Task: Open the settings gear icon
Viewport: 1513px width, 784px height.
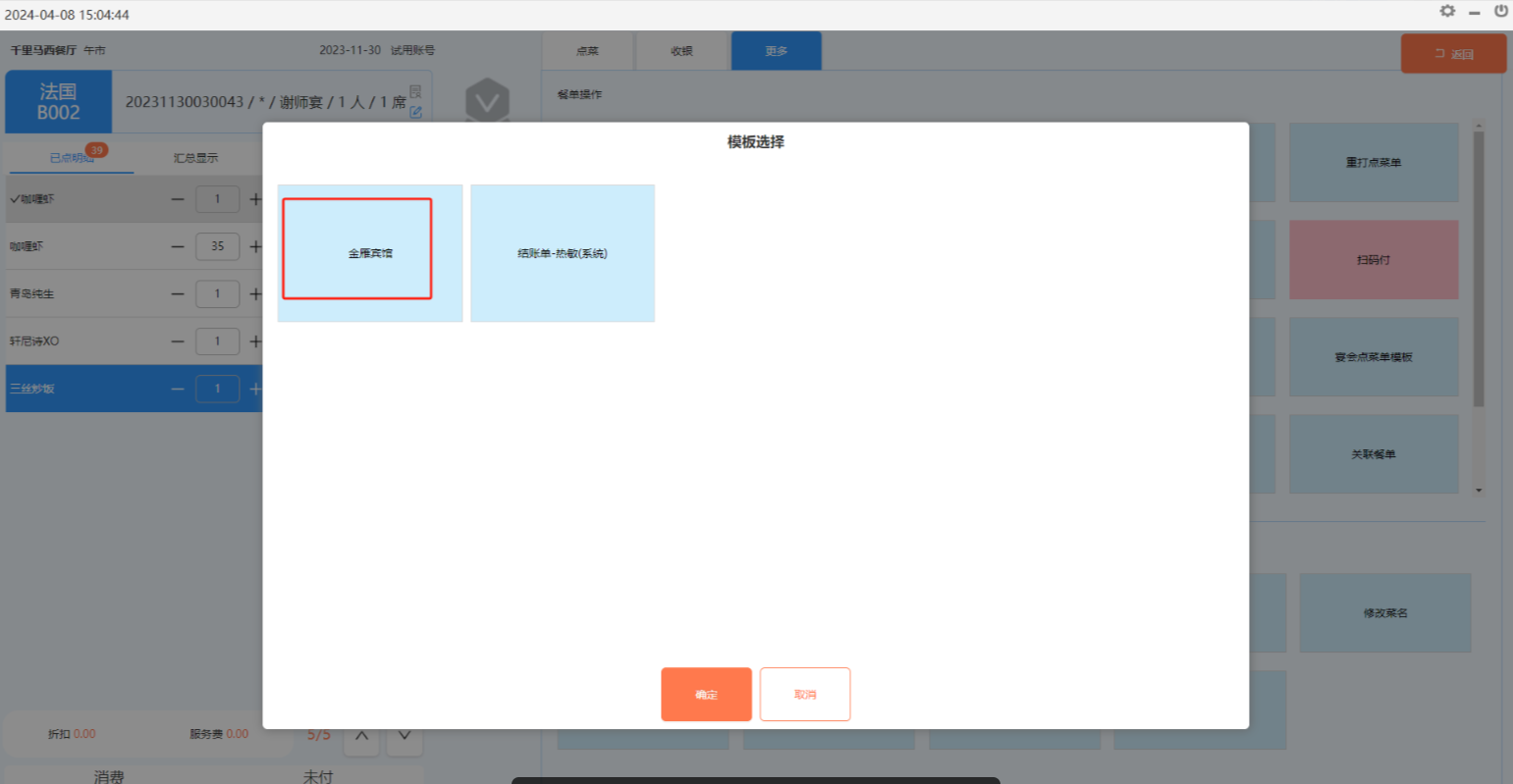Action: tap(1447, 12)
